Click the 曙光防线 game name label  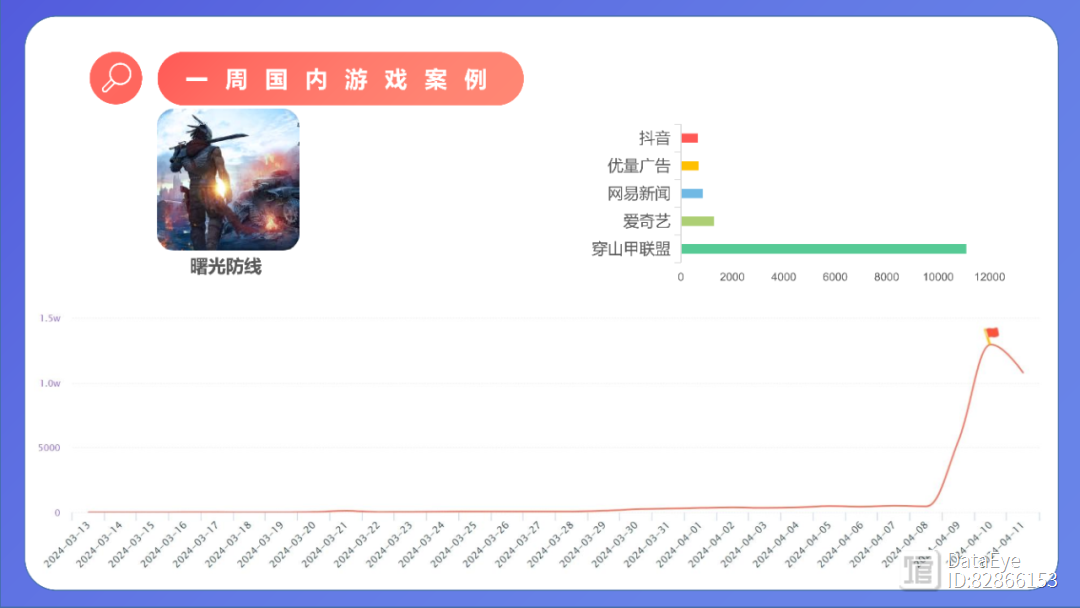tap(226, 267)
